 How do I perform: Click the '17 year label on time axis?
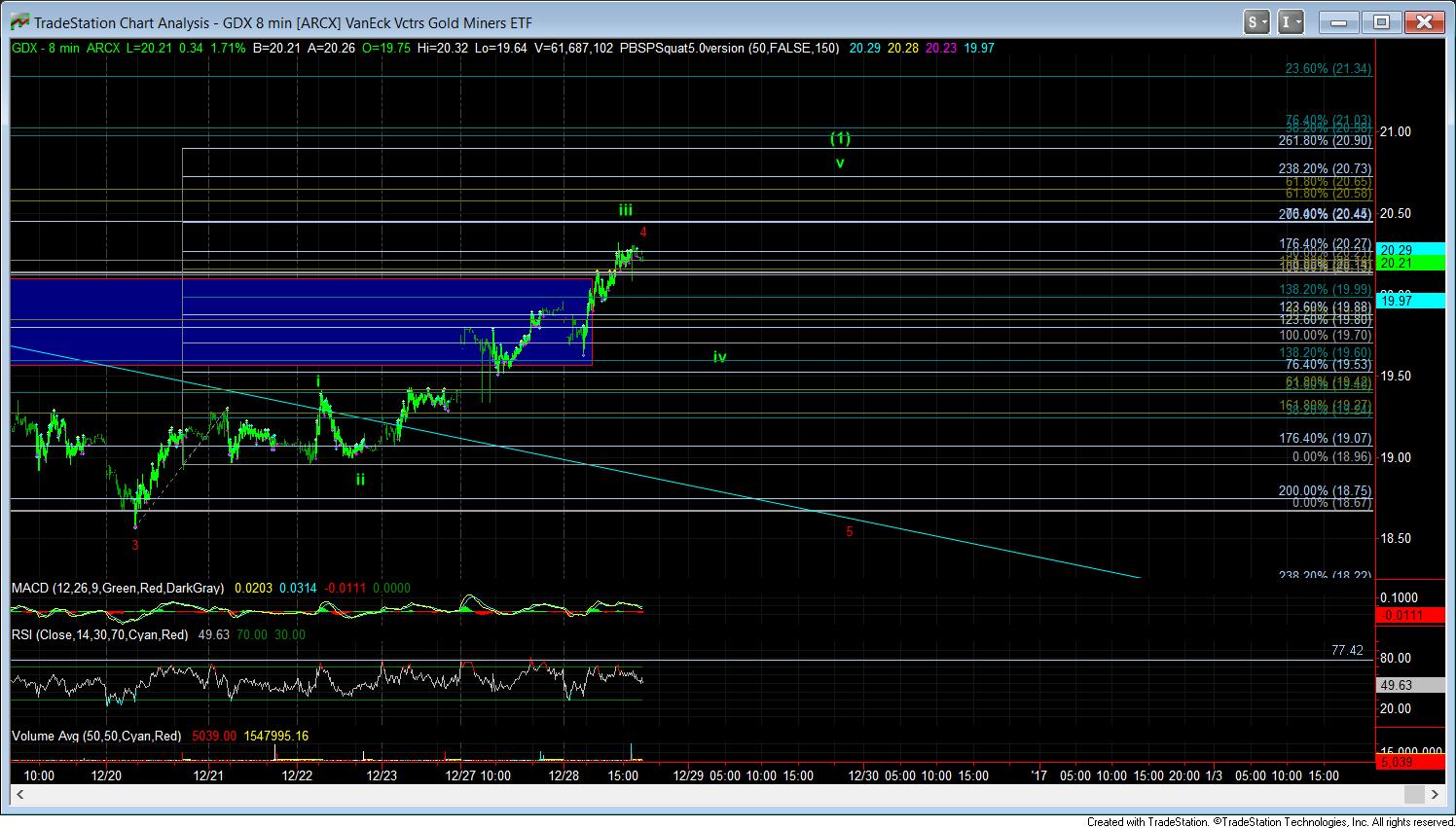point(1038,775)
